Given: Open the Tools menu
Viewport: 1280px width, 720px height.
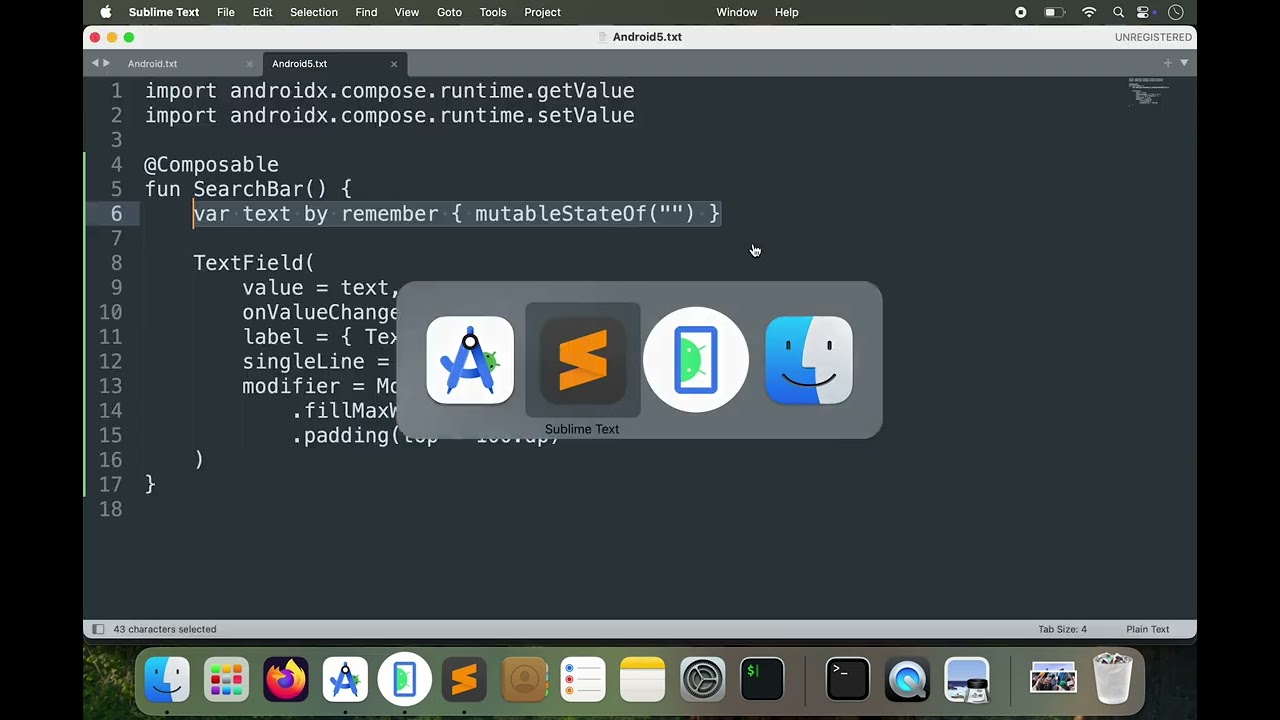Looking at the screenshot, I should click(493, 12).
